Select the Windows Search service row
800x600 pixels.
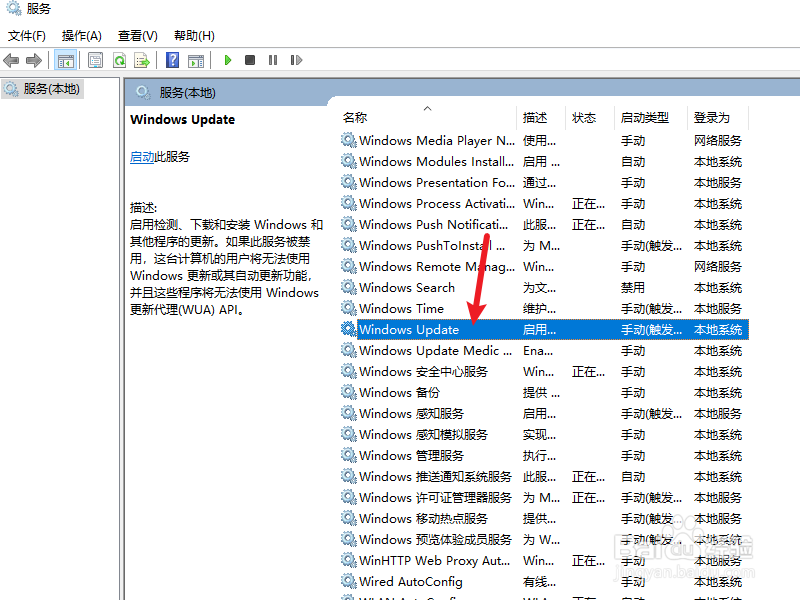point(406,287)
